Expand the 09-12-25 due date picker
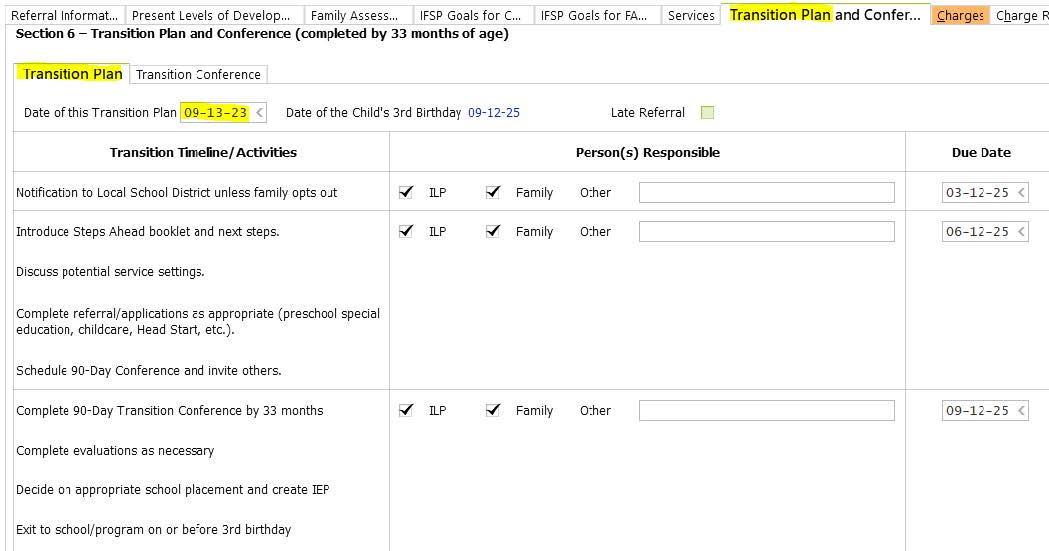 (1021, 411)
